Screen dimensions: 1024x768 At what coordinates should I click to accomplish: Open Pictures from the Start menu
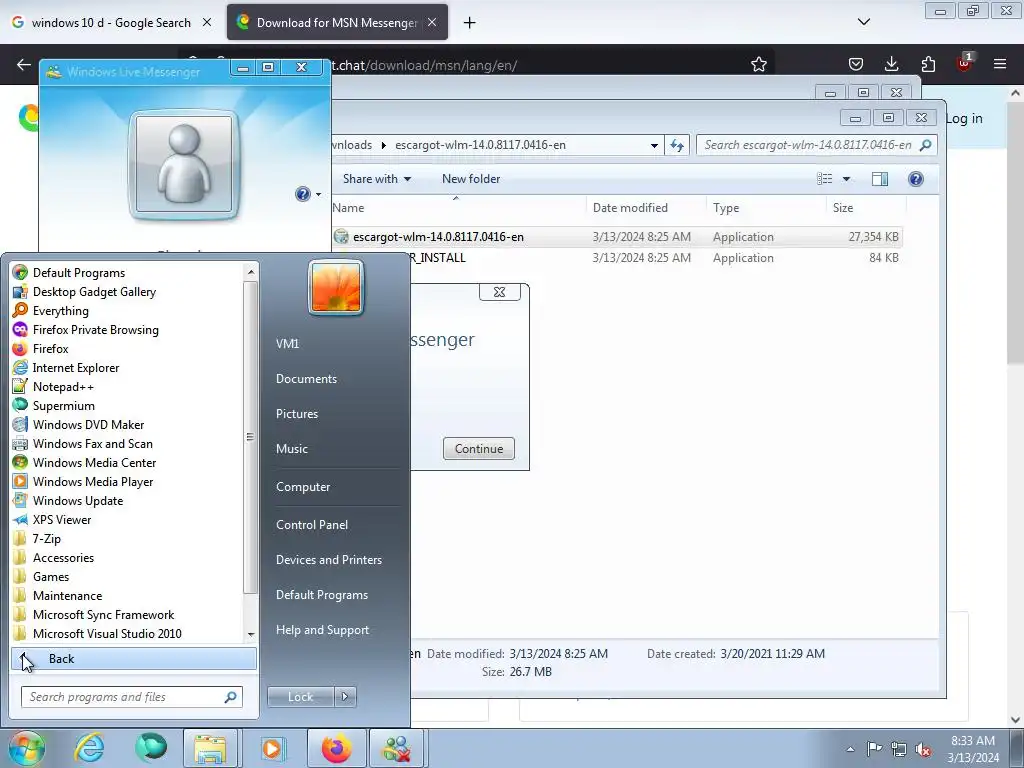coord(296,414)
